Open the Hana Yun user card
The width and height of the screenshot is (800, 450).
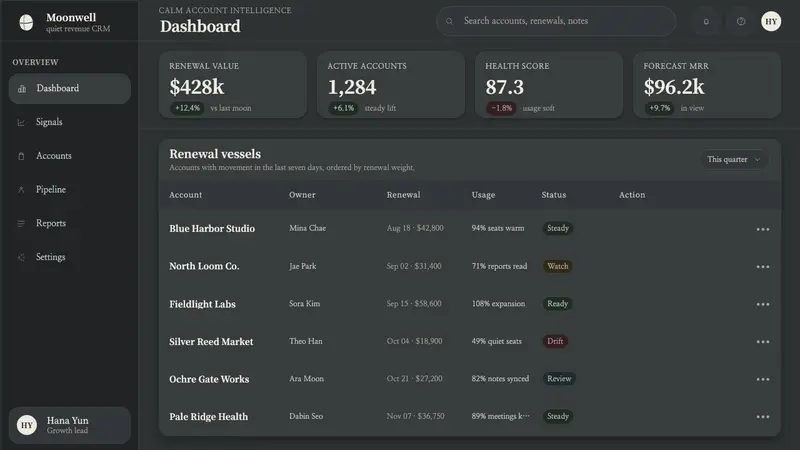coord(69,425)
